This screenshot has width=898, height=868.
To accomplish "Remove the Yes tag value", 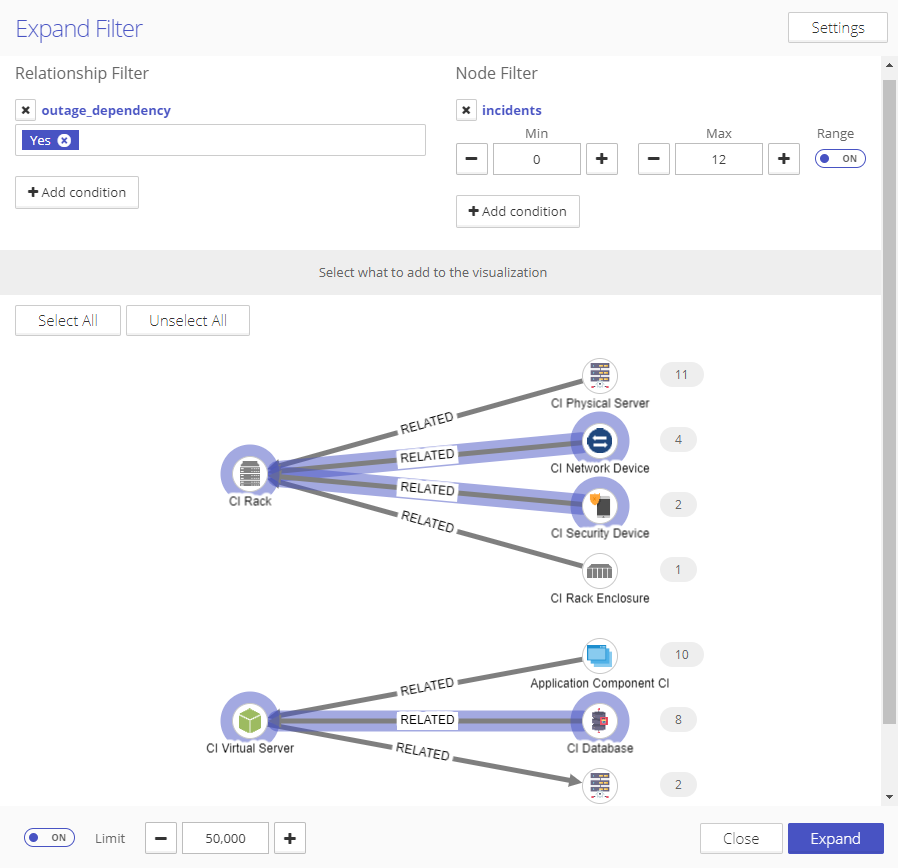I will [65, 141].
